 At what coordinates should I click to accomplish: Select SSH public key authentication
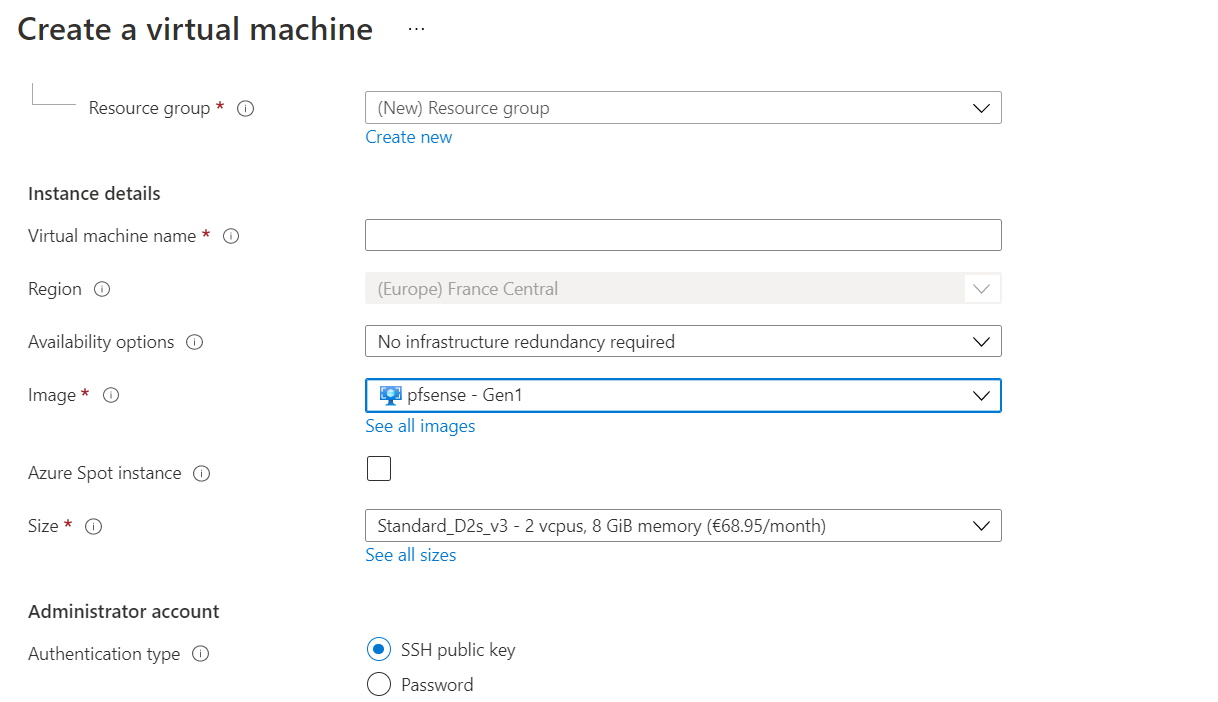click(x=379, y=650)
